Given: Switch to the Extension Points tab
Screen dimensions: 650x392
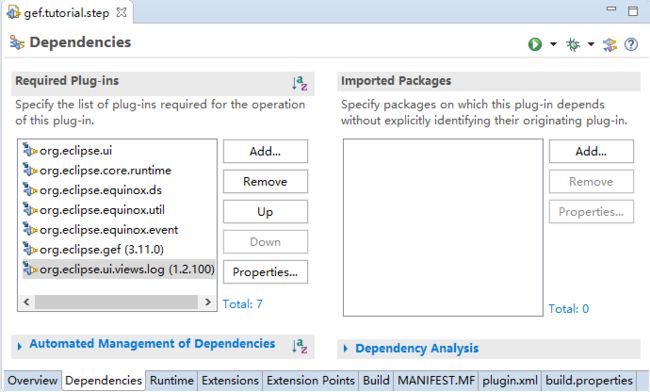Looking at the screenshot, I should pyautogui.click(x=310, y=380).
